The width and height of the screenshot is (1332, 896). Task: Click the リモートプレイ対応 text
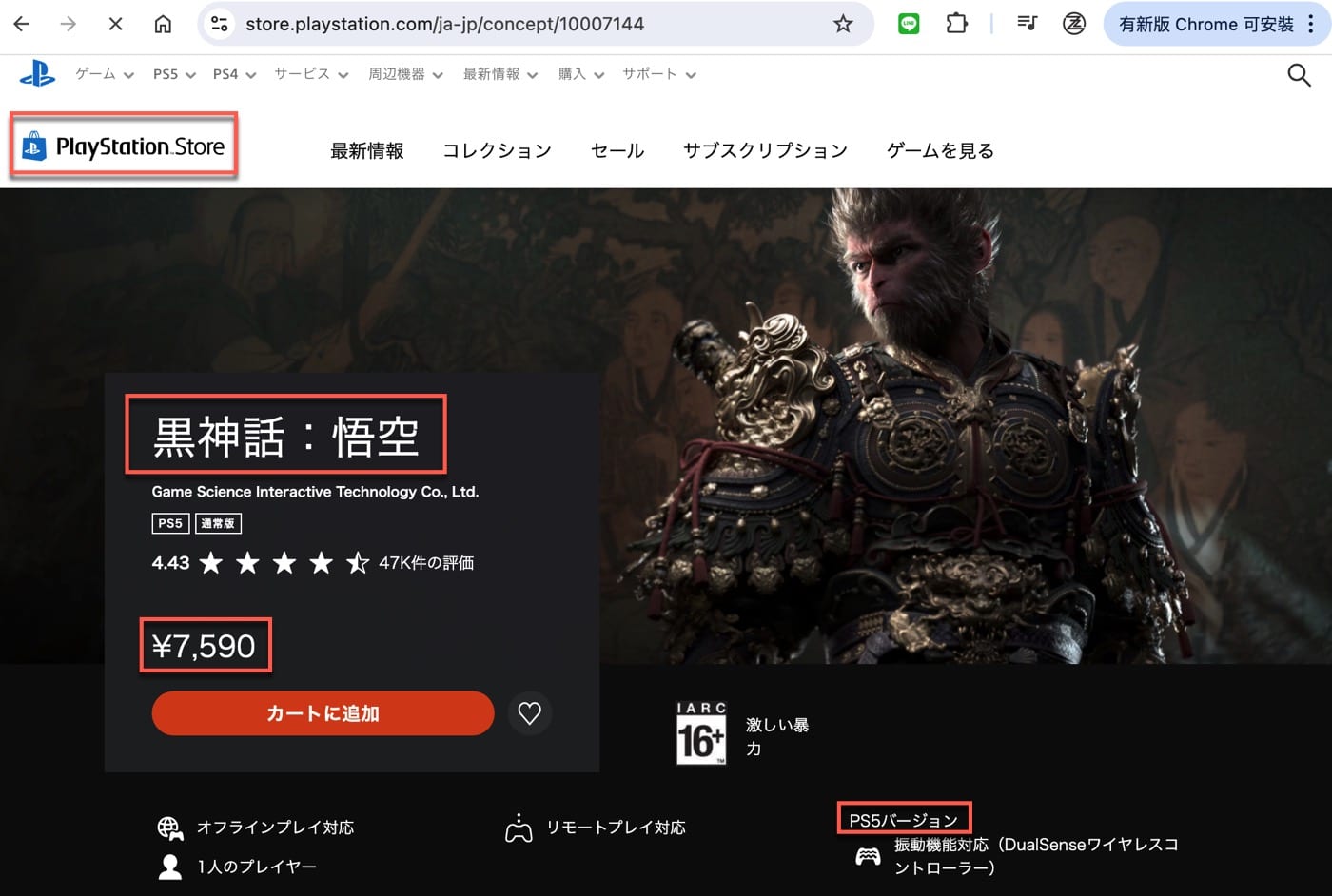point(616,828)
